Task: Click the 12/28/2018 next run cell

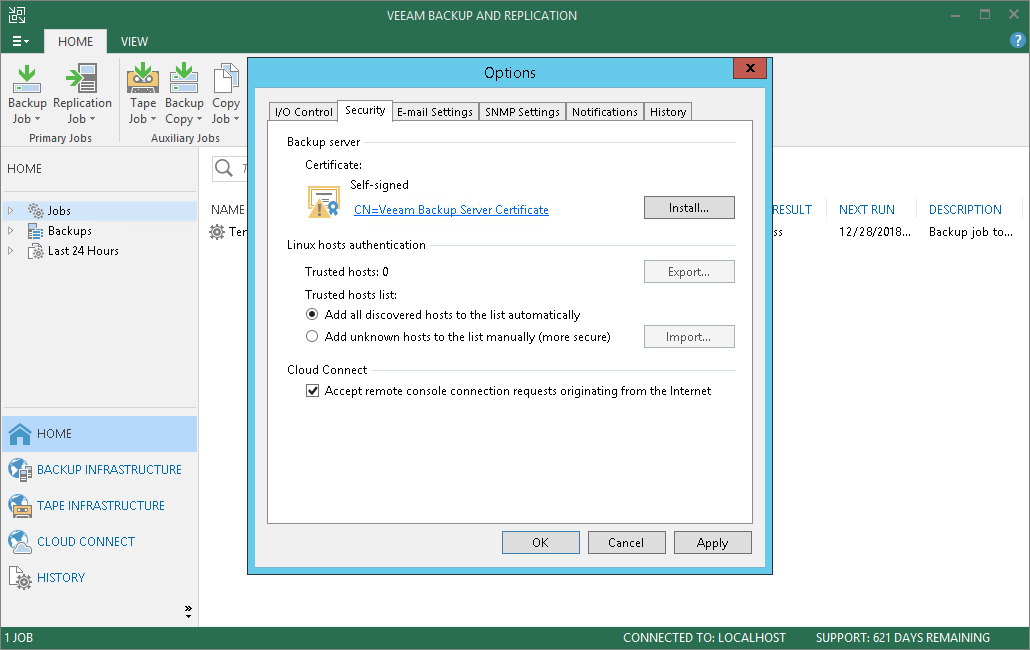Action: click(x=874, y=232)
